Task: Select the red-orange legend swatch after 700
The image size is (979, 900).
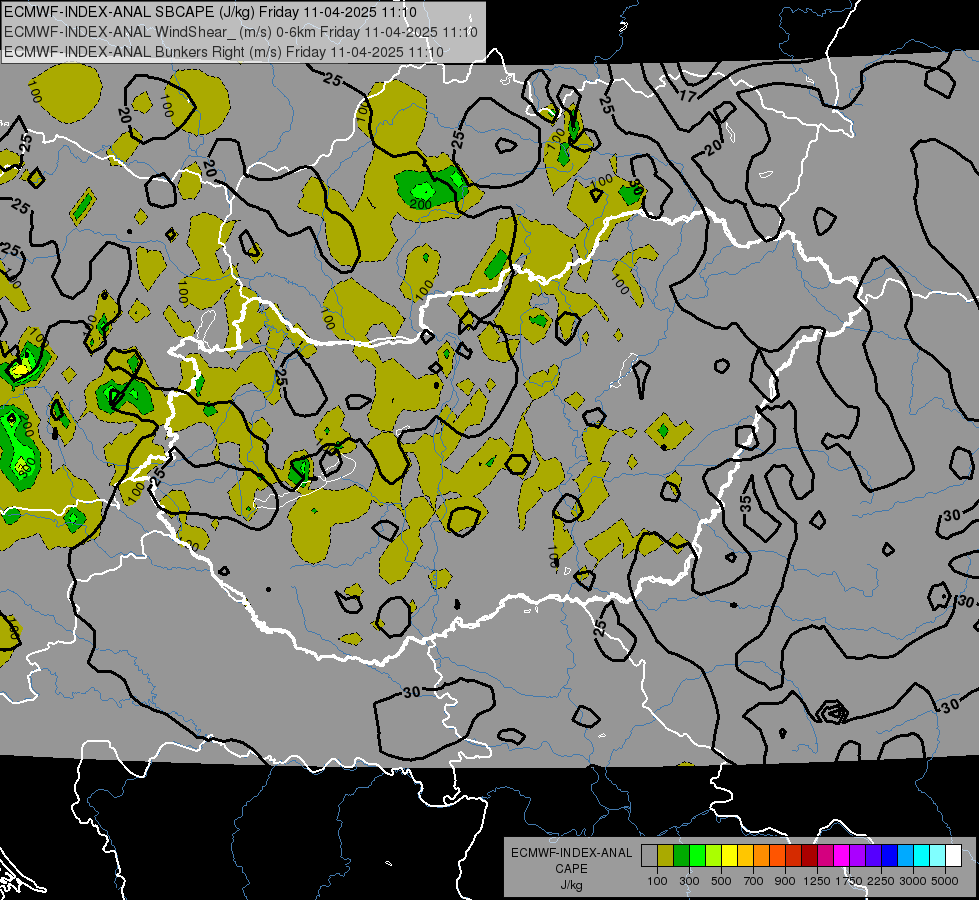Action: (x=777, y=855)
